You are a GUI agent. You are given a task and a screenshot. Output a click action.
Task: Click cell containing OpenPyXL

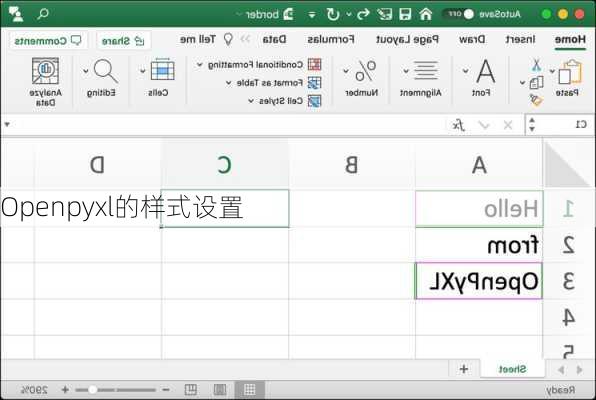tap(479, 281)
